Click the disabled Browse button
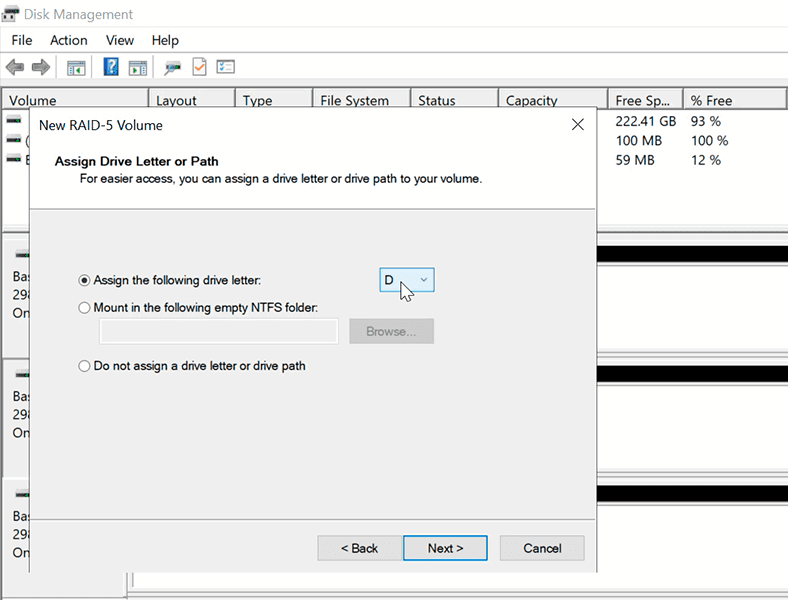Viewport: 788px width, 600px height. click(x=391, y=331)
